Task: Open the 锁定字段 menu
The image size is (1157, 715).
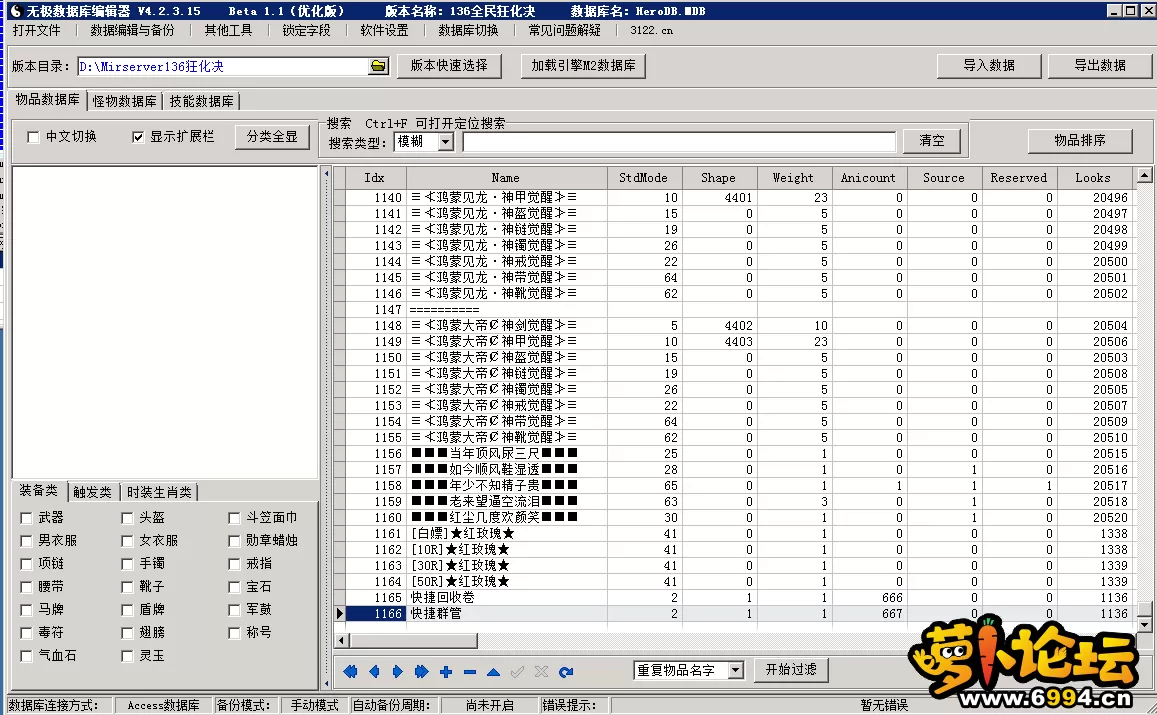Action: tap(306, 30)
